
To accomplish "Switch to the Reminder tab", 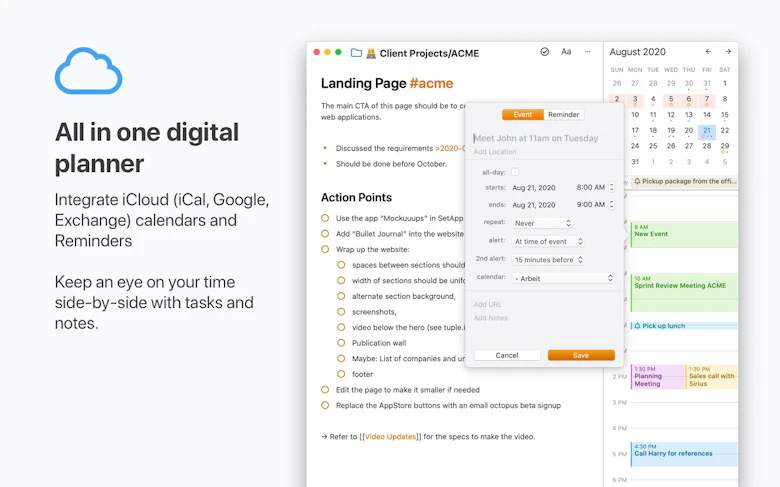I will [564, 114].
